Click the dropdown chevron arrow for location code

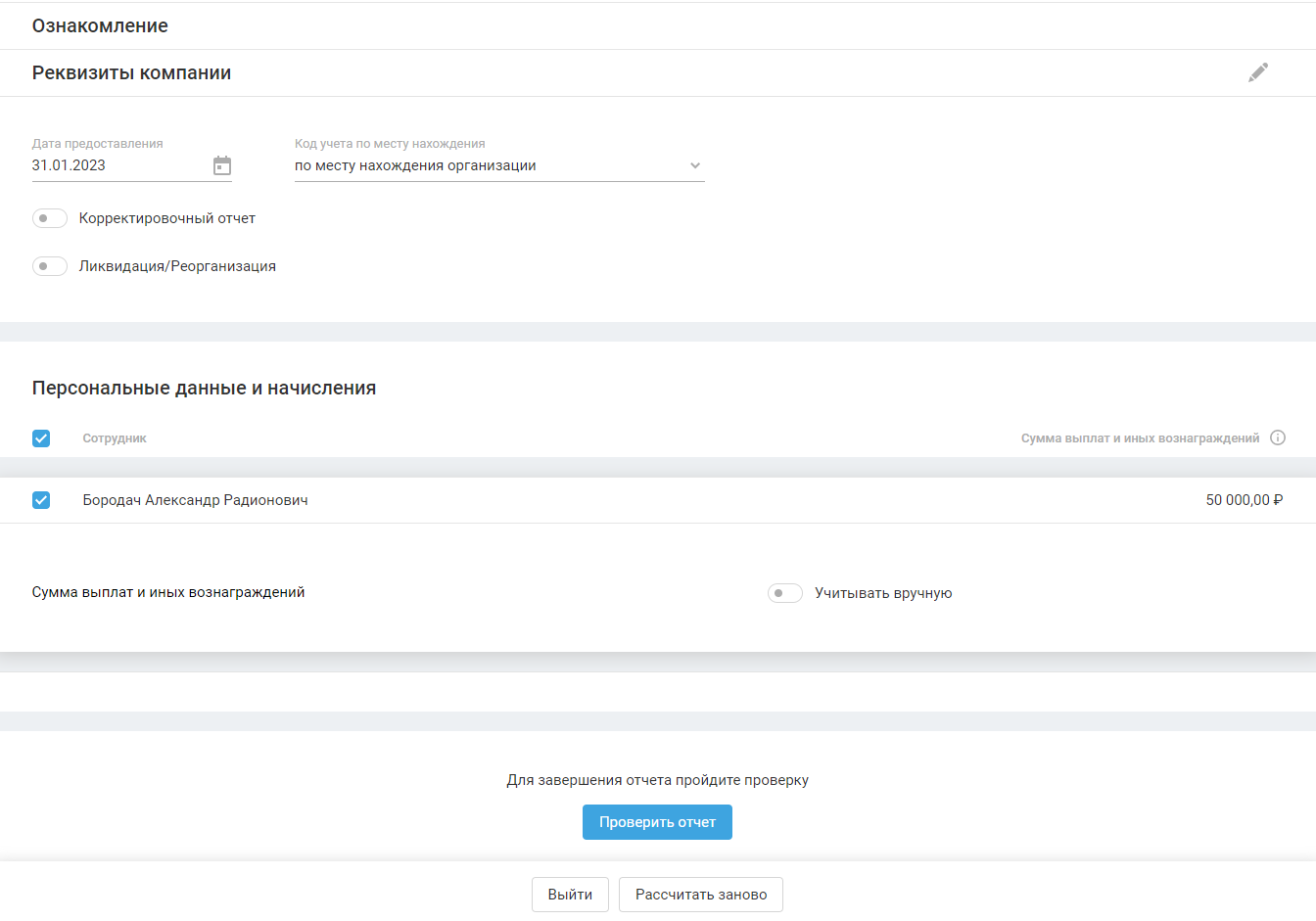tap(695, 165)
